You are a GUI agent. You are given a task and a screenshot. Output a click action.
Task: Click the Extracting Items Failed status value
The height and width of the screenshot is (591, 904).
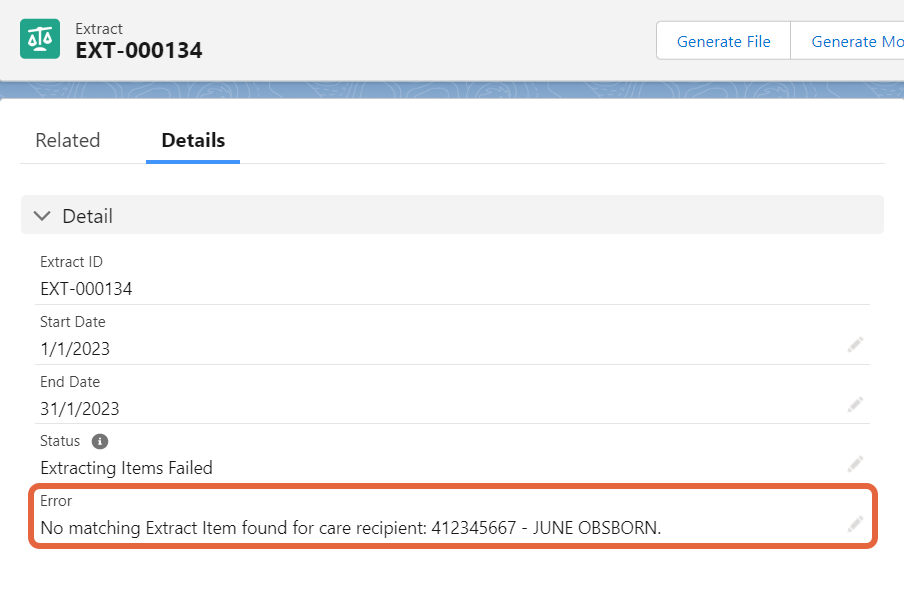pyautogui.click(x=126, y=468)
